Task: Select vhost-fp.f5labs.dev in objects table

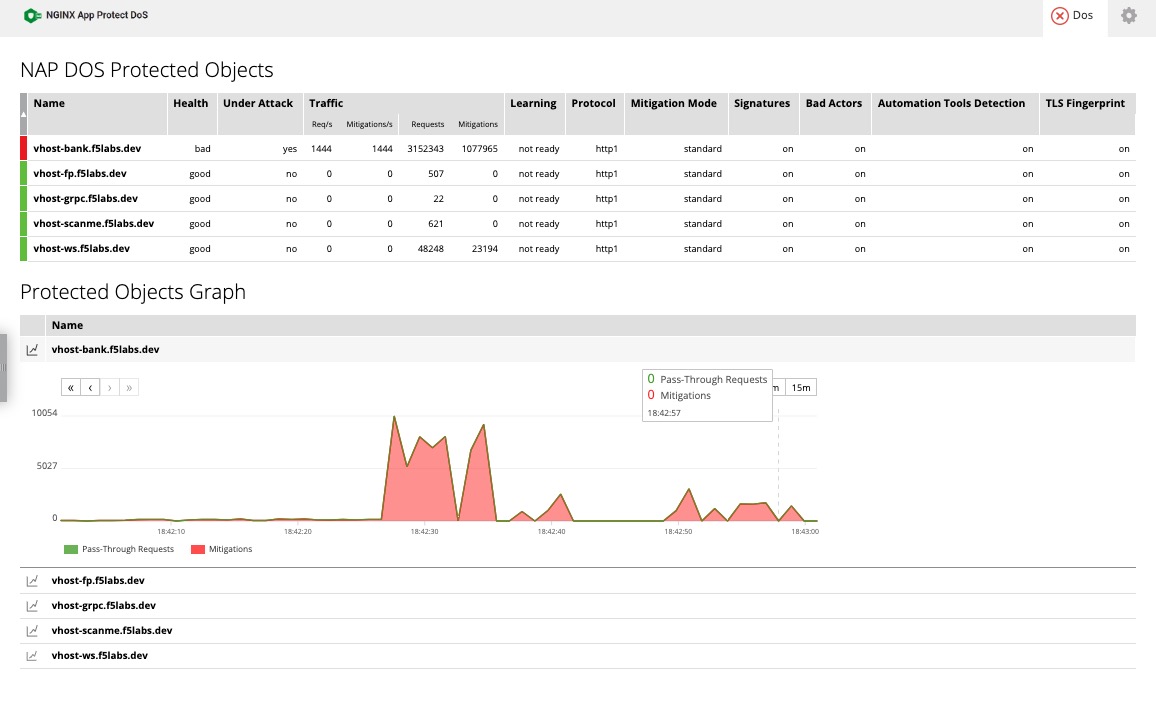Action: tap(80, 173)
